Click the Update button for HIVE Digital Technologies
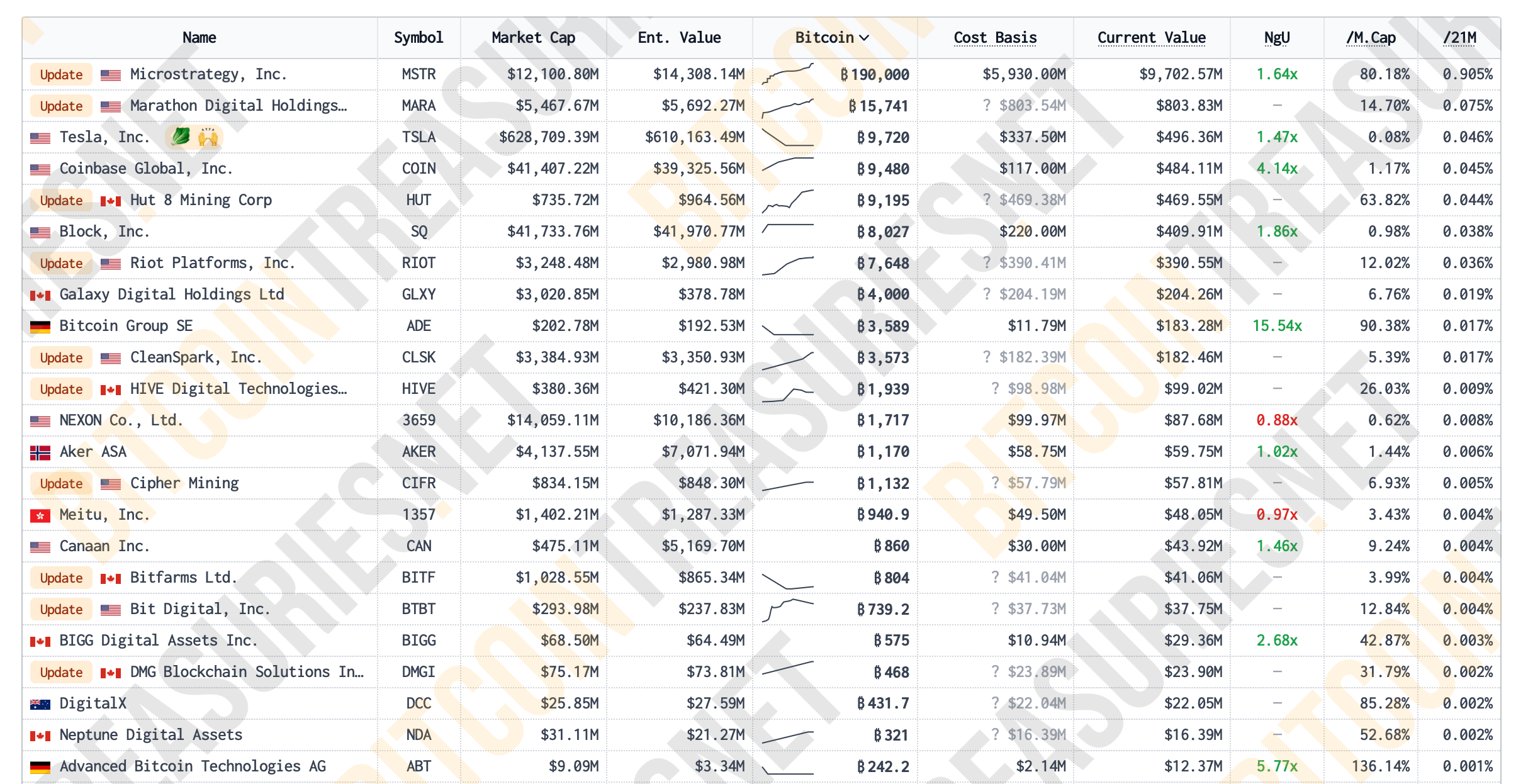Image resolution: width=1528 pixels, height=784 pixels. tap(61, 389)
